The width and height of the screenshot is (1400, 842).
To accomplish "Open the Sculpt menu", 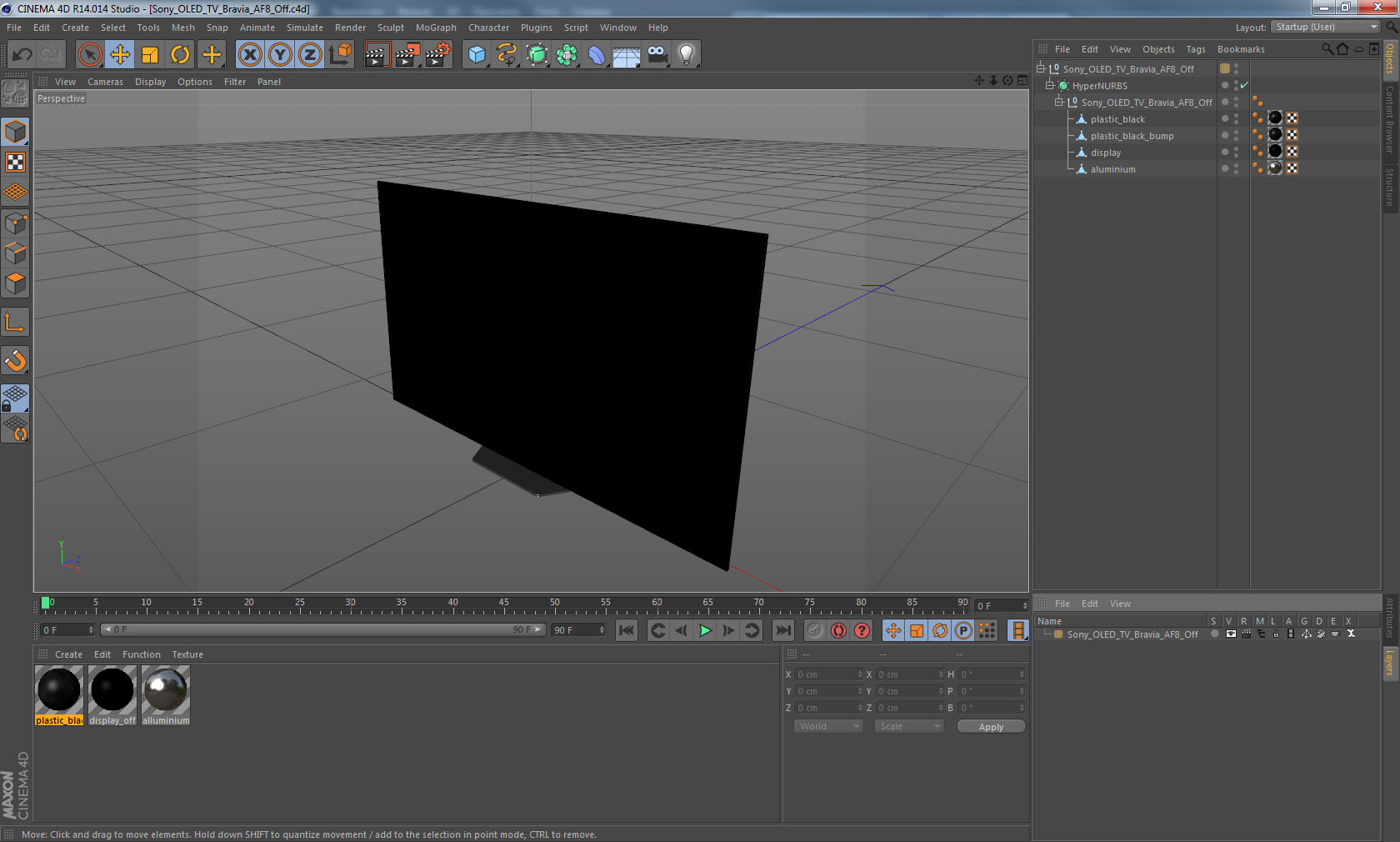I will click(390, 28).
